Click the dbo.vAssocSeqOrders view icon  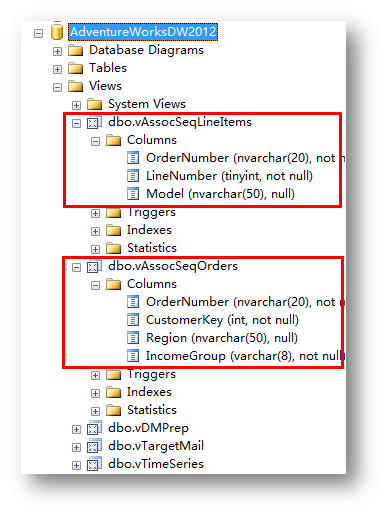pyautogui.click(x=94, y=267)
